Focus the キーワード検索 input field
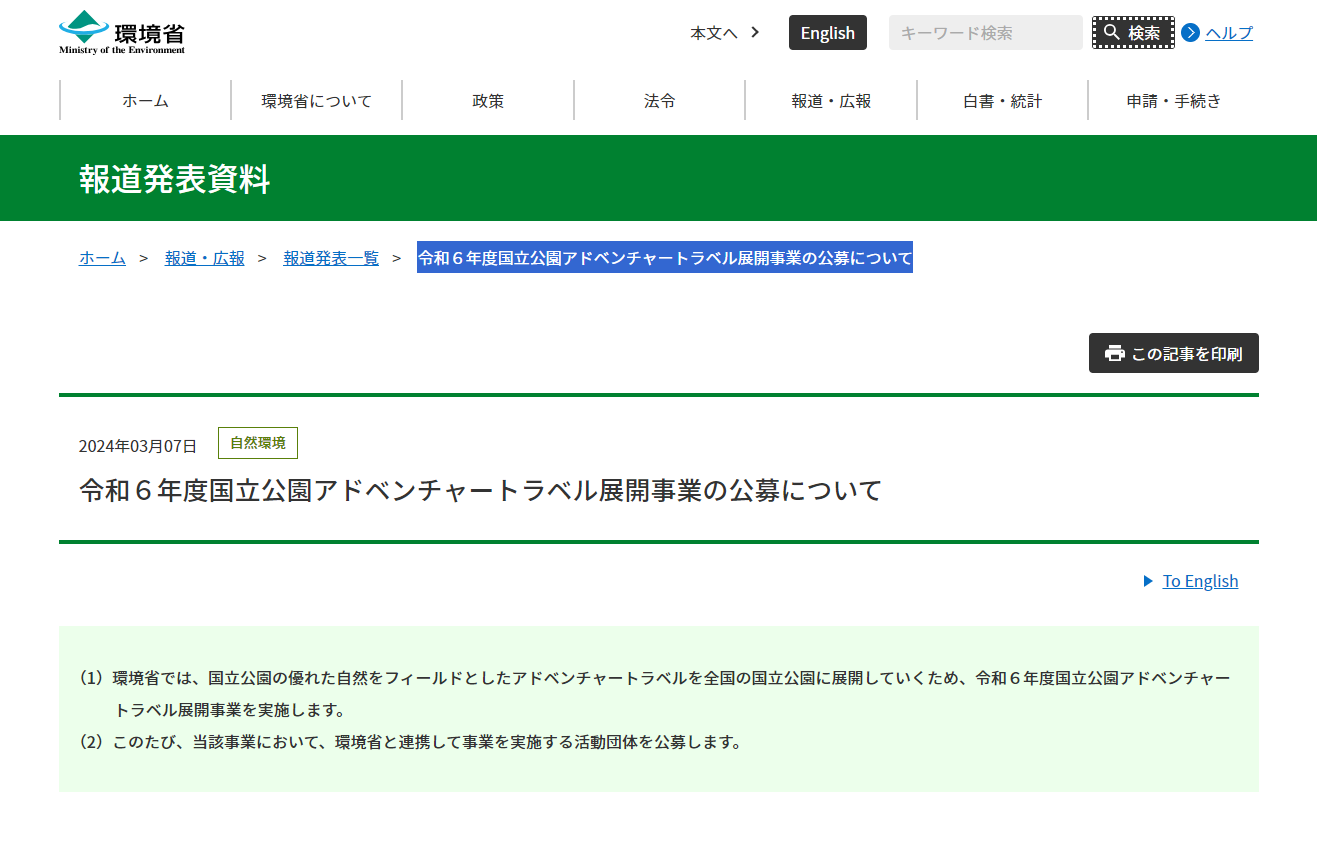 point(985,32)
